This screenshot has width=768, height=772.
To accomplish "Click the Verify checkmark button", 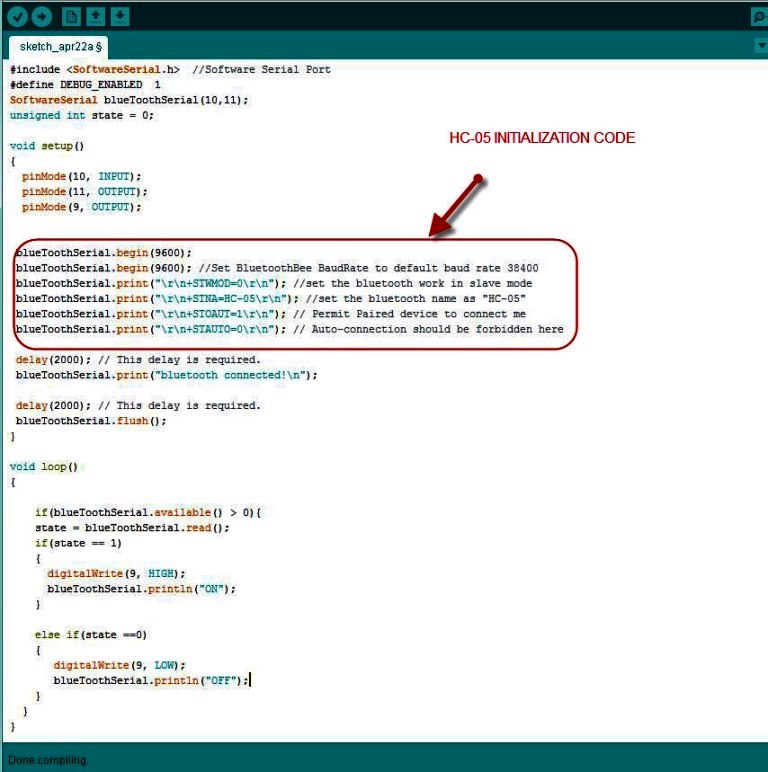I will [17, 17].
